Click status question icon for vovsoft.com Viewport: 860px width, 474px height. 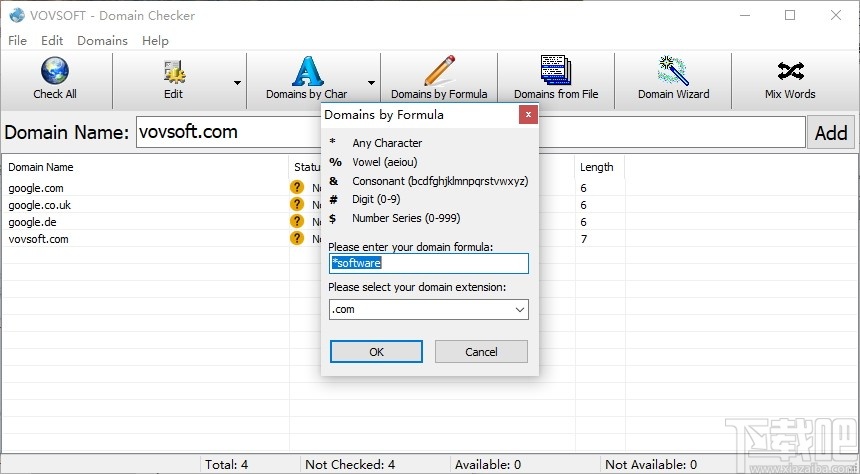[x=297, y=239]
